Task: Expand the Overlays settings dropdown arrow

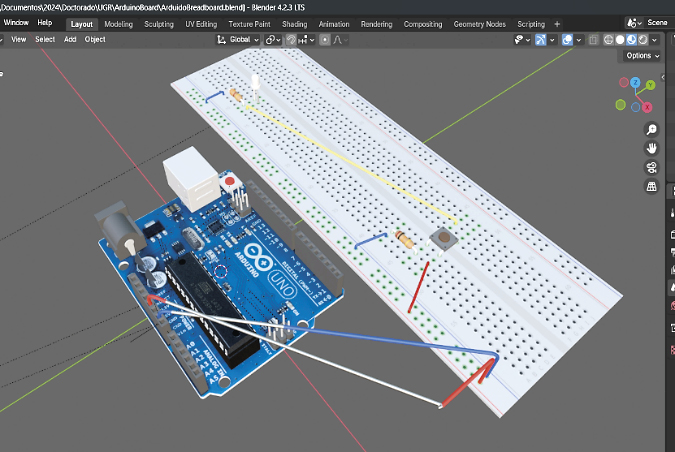Action: pos(579,40)
